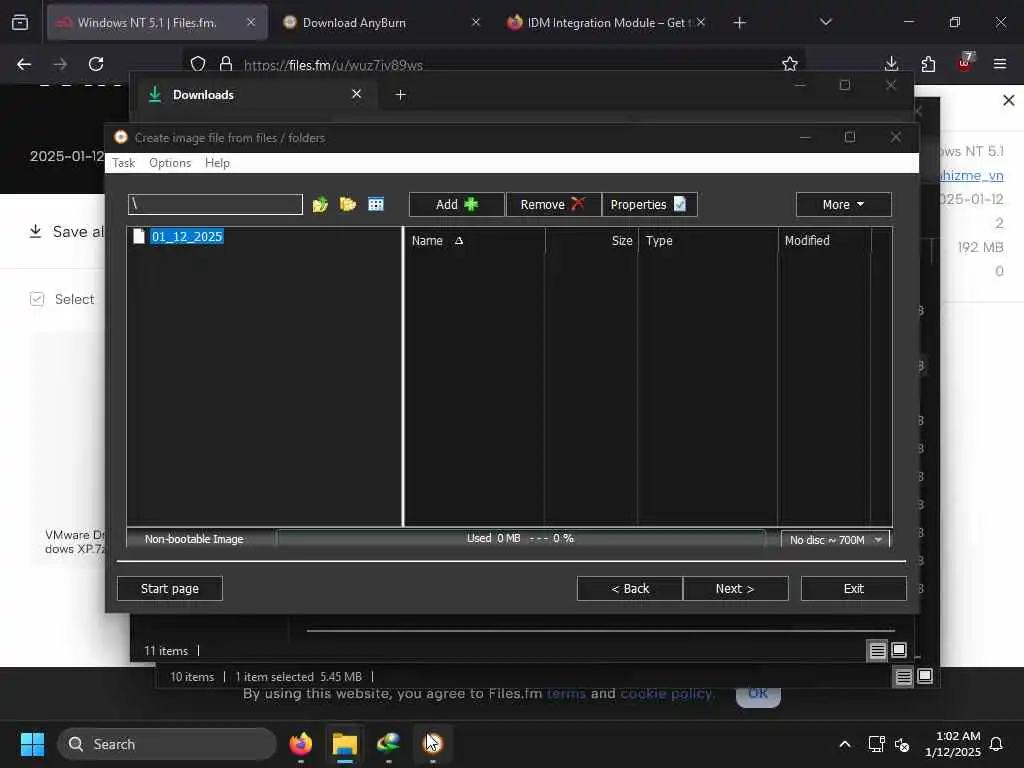Screen dimensions: 1024x768
Task: Click the browser back arrow
Action: [24, 64]
